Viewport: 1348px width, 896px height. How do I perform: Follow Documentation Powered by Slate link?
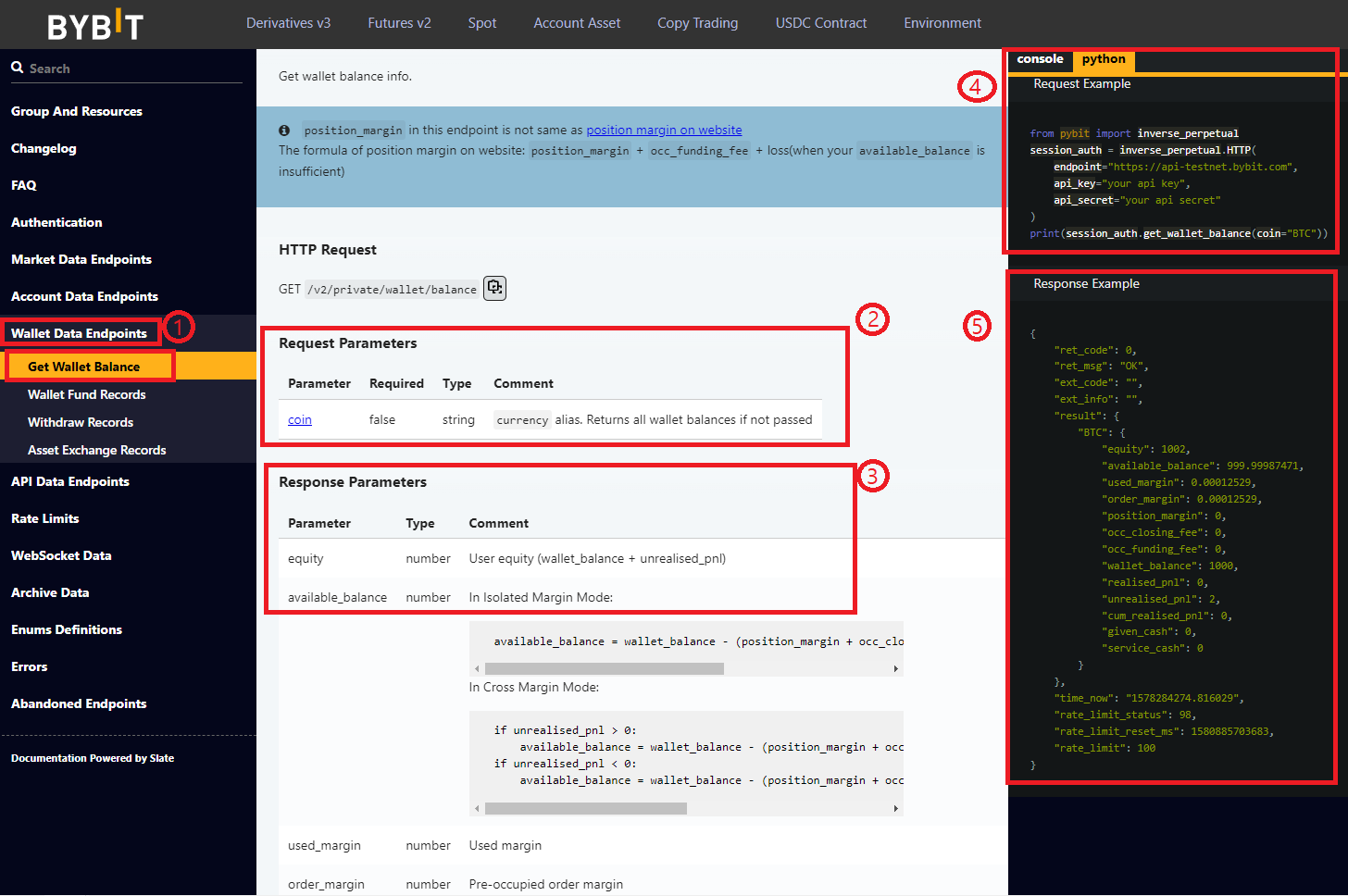93,758
